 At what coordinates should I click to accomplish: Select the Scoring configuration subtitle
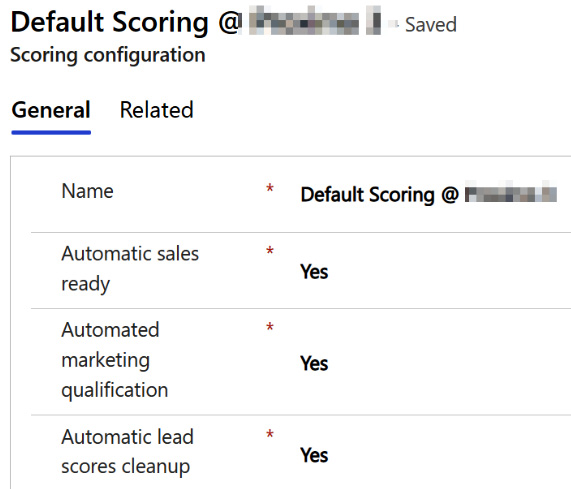108,55
